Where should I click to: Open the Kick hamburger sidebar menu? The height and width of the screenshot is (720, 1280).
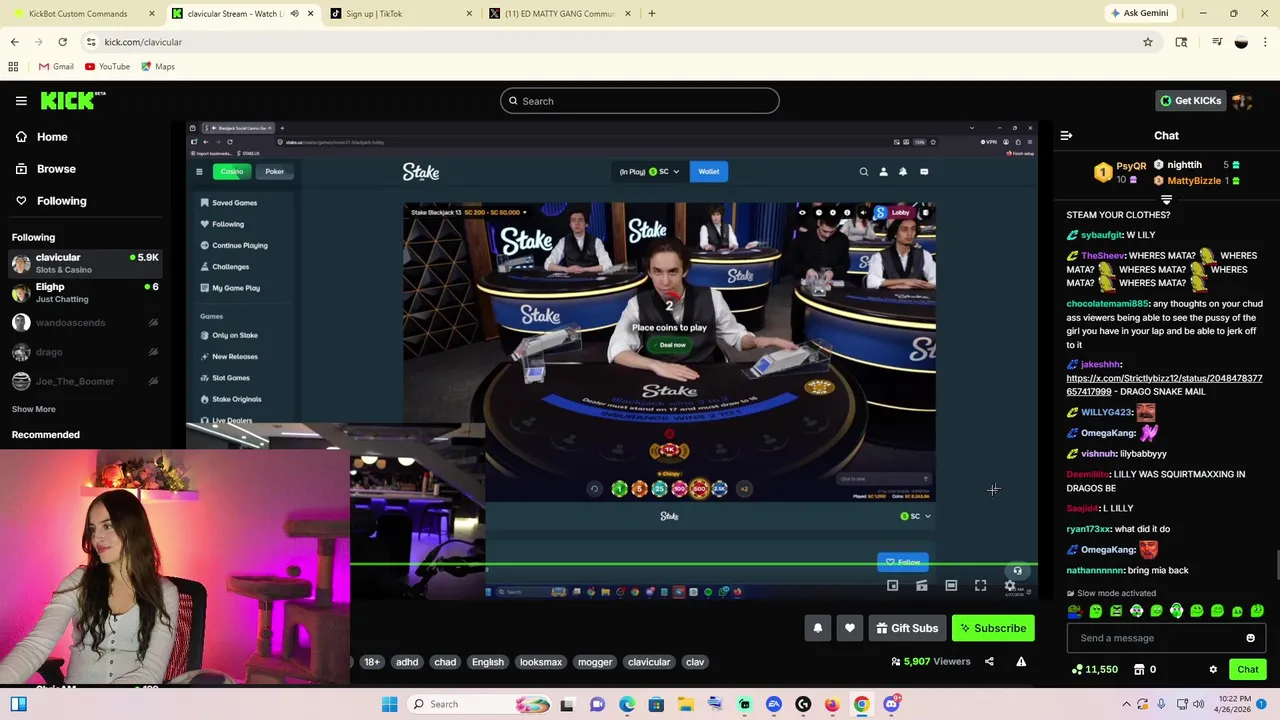tap(21, 101)
